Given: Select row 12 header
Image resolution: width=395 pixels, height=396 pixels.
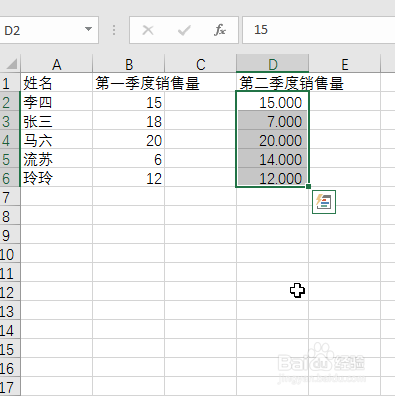Looking at the screenshot, I should click(10, 292).
